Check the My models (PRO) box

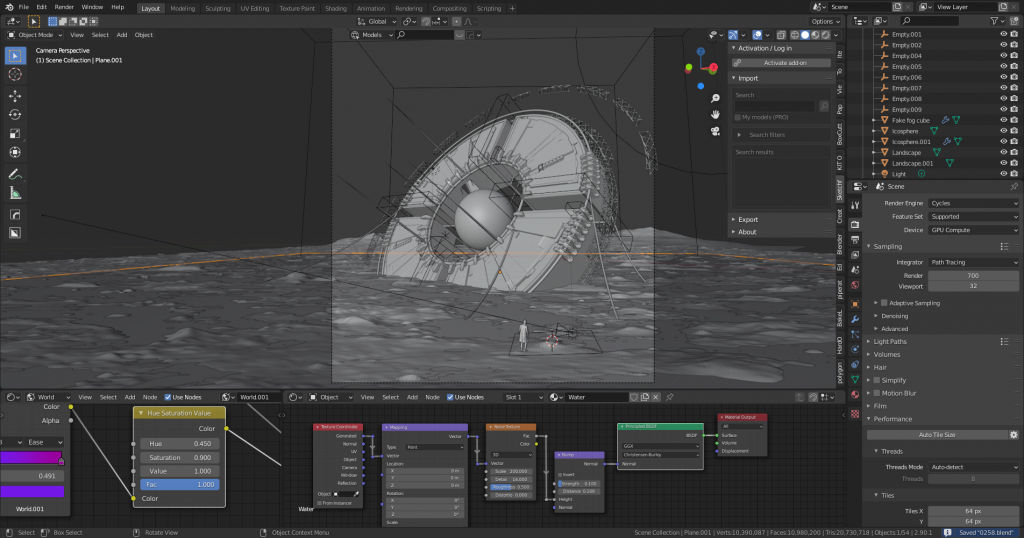(x=738, y=118)
